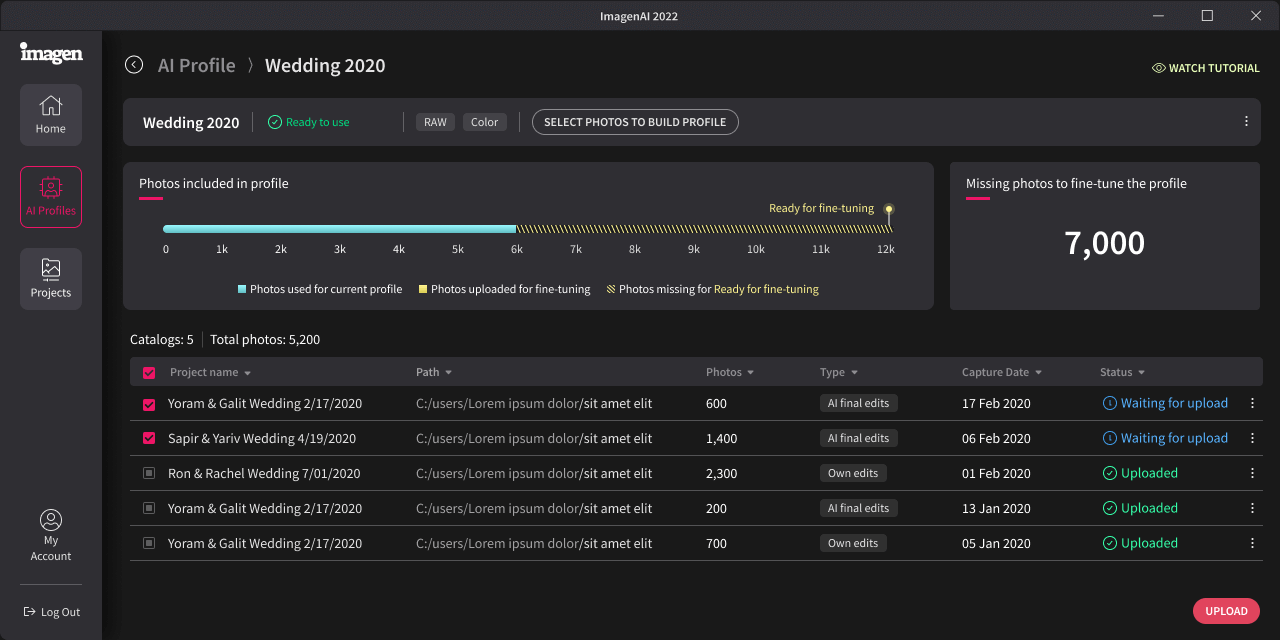Click the yellow legend swatch for uploaded photos

[x=423, y=289]
